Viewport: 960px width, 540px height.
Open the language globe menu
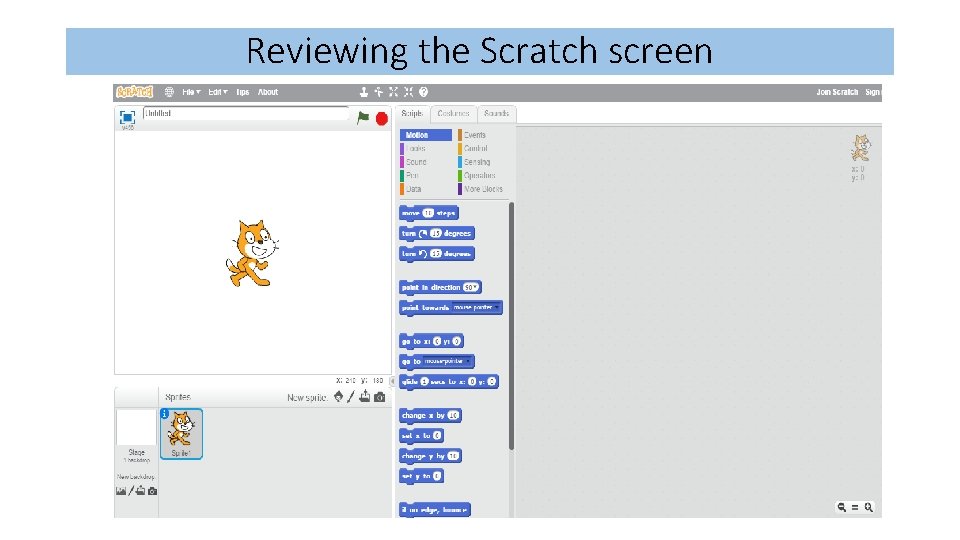[x=169, y=92]
